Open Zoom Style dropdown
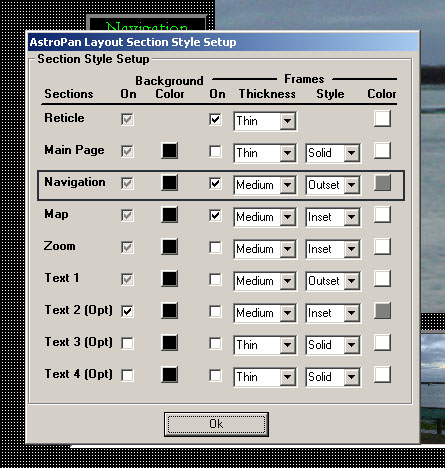Image resolution: width=445 pixels, height=468 pixels. 333,249
